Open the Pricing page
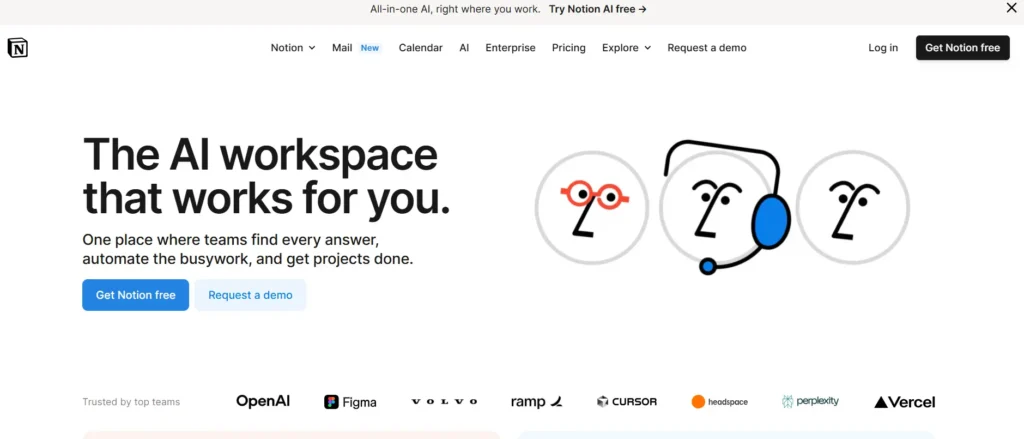 tap(568, 48)
